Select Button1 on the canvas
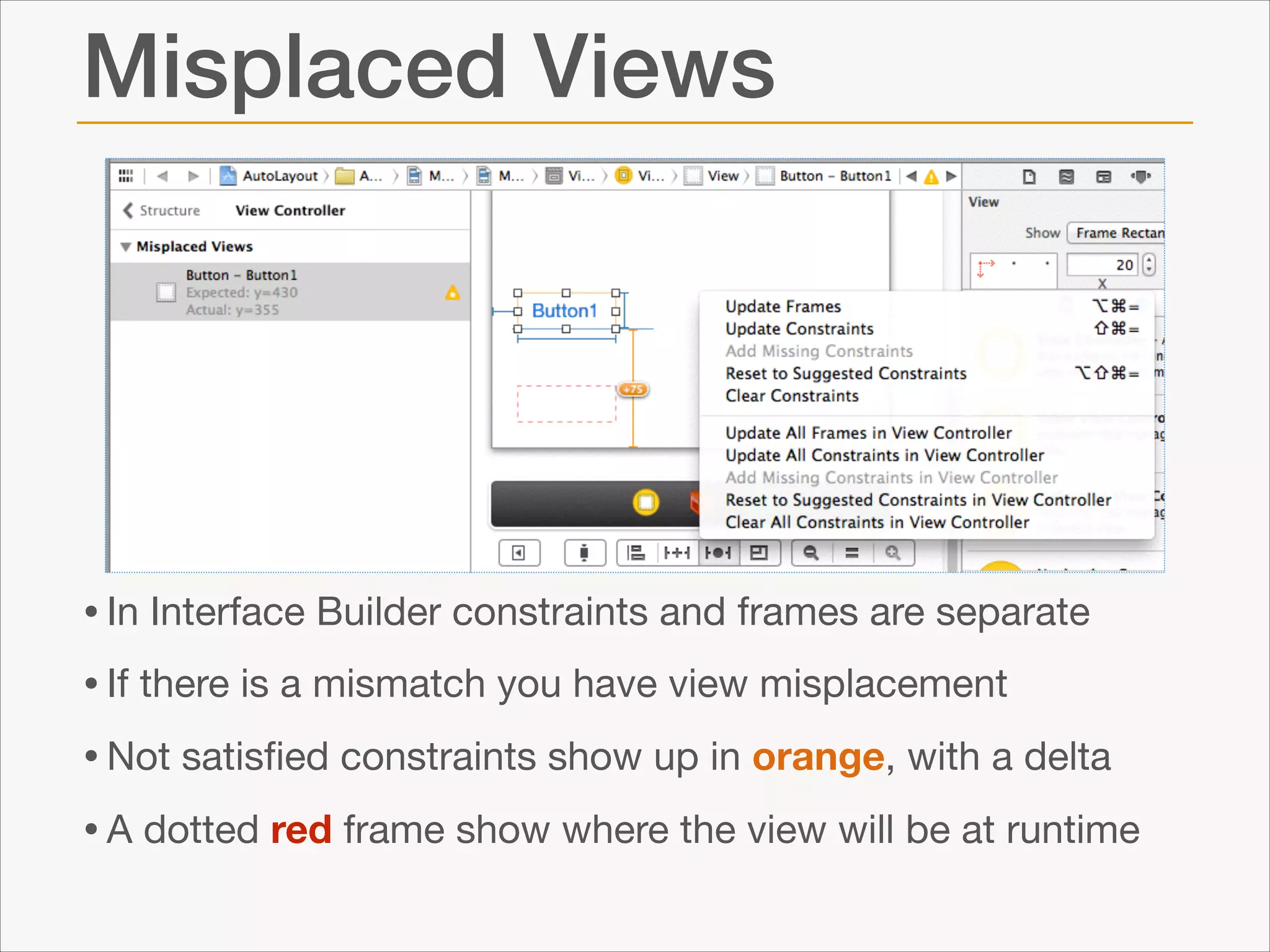The width and height of the screenshot is (1270, 952). pos(566,311)
